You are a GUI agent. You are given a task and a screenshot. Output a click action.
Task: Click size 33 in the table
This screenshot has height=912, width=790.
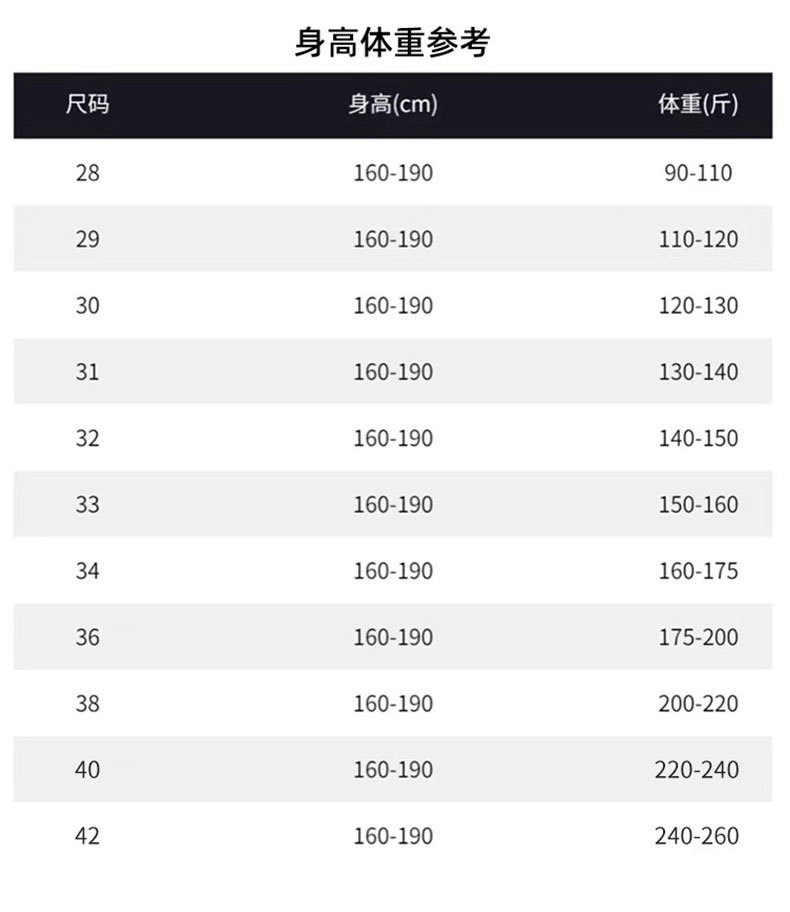pos(87,504)
